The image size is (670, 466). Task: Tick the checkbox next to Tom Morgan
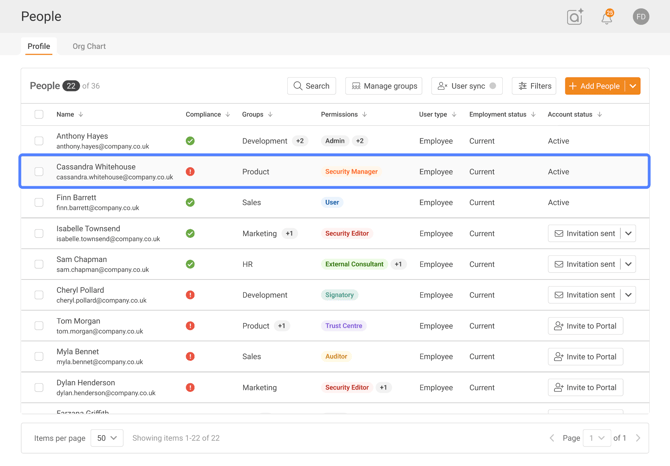39,326
